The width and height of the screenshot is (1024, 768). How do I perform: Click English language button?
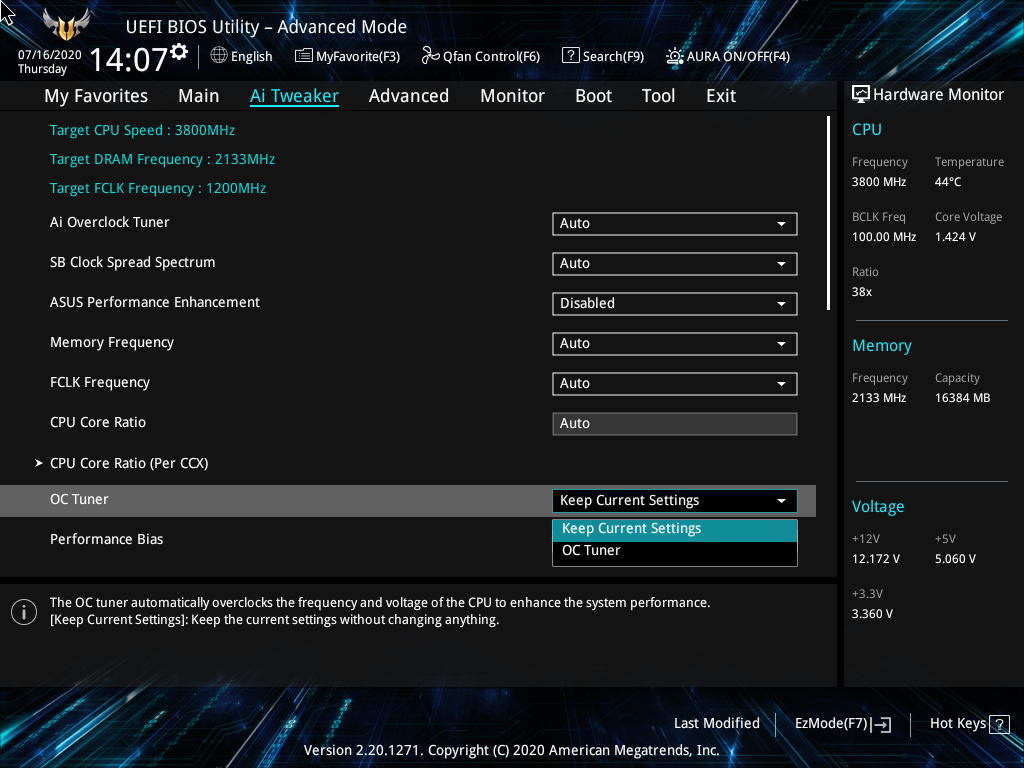[242, 56]
